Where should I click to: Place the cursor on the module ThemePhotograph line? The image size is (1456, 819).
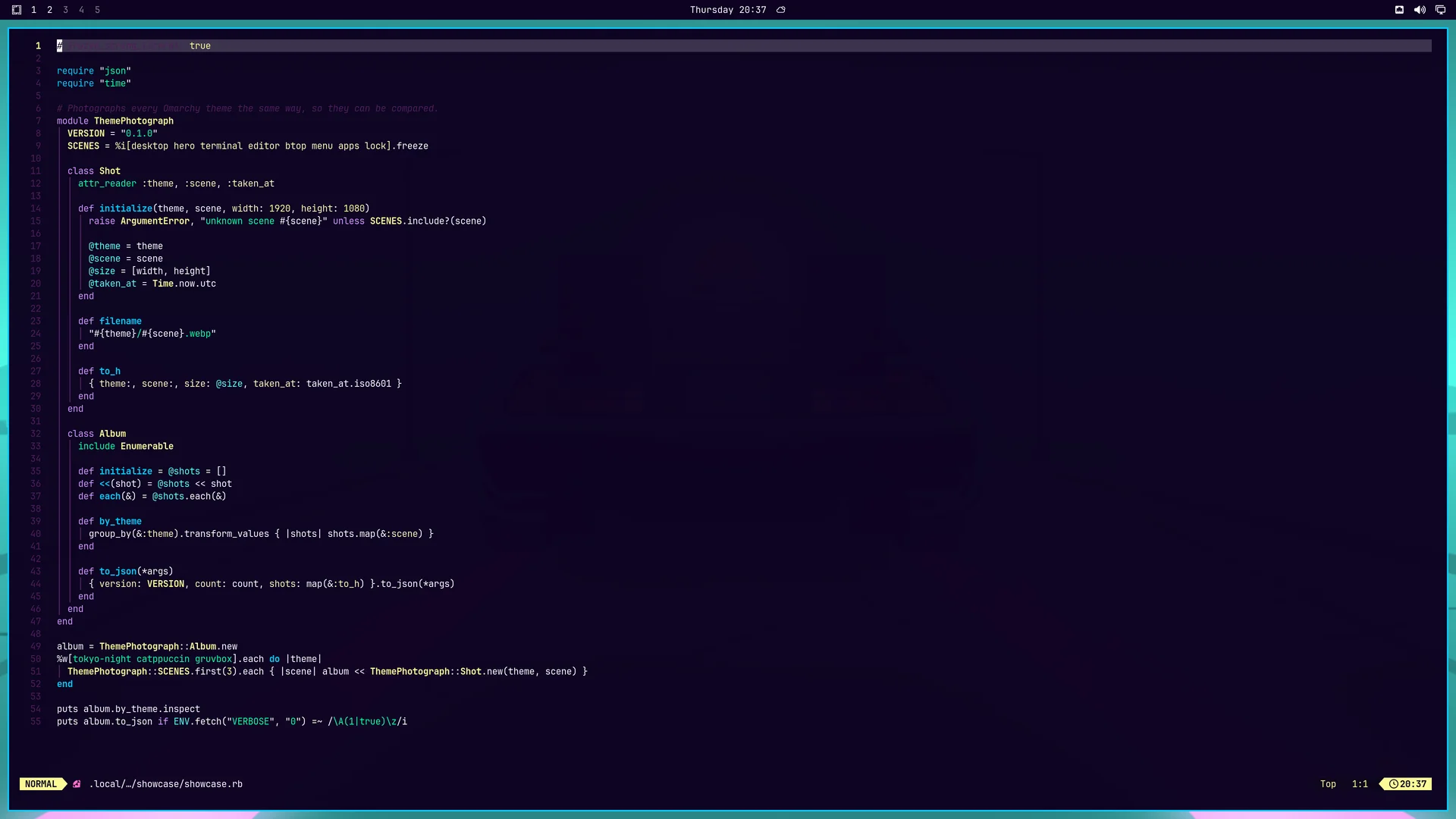(x=115, y=121)
